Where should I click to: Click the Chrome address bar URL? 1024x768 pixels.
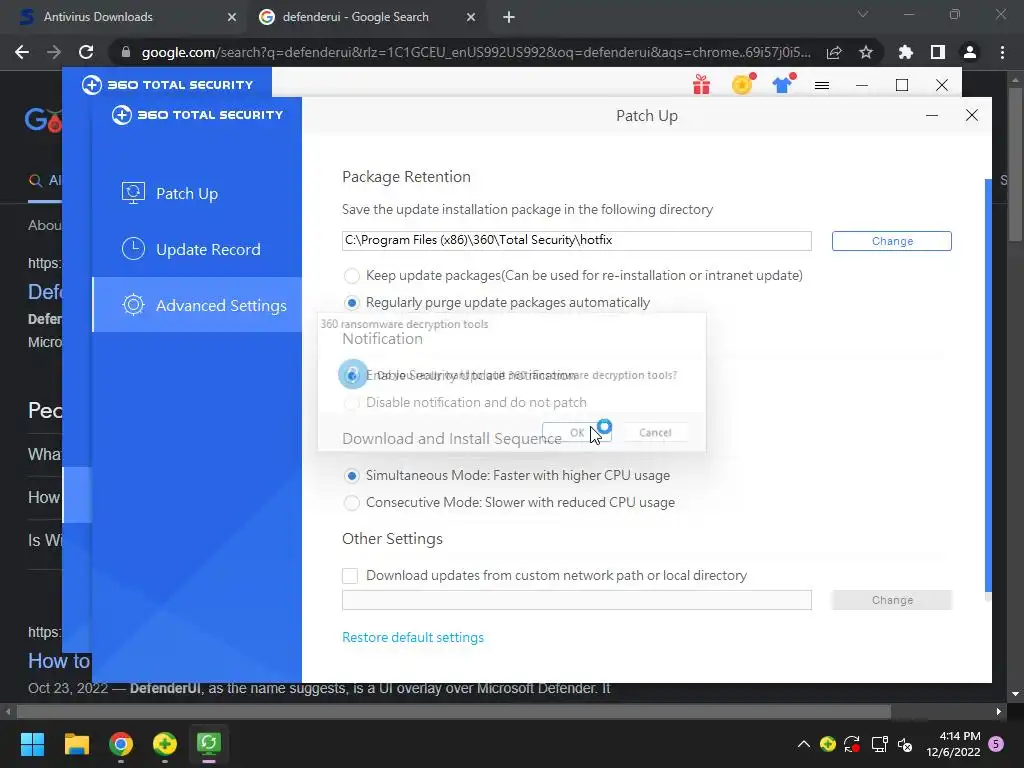476,52
